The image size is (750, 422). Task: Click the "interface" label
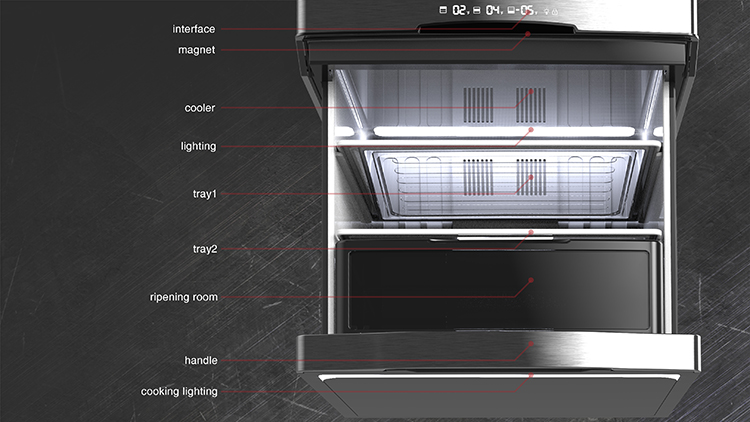coord(193,29)
